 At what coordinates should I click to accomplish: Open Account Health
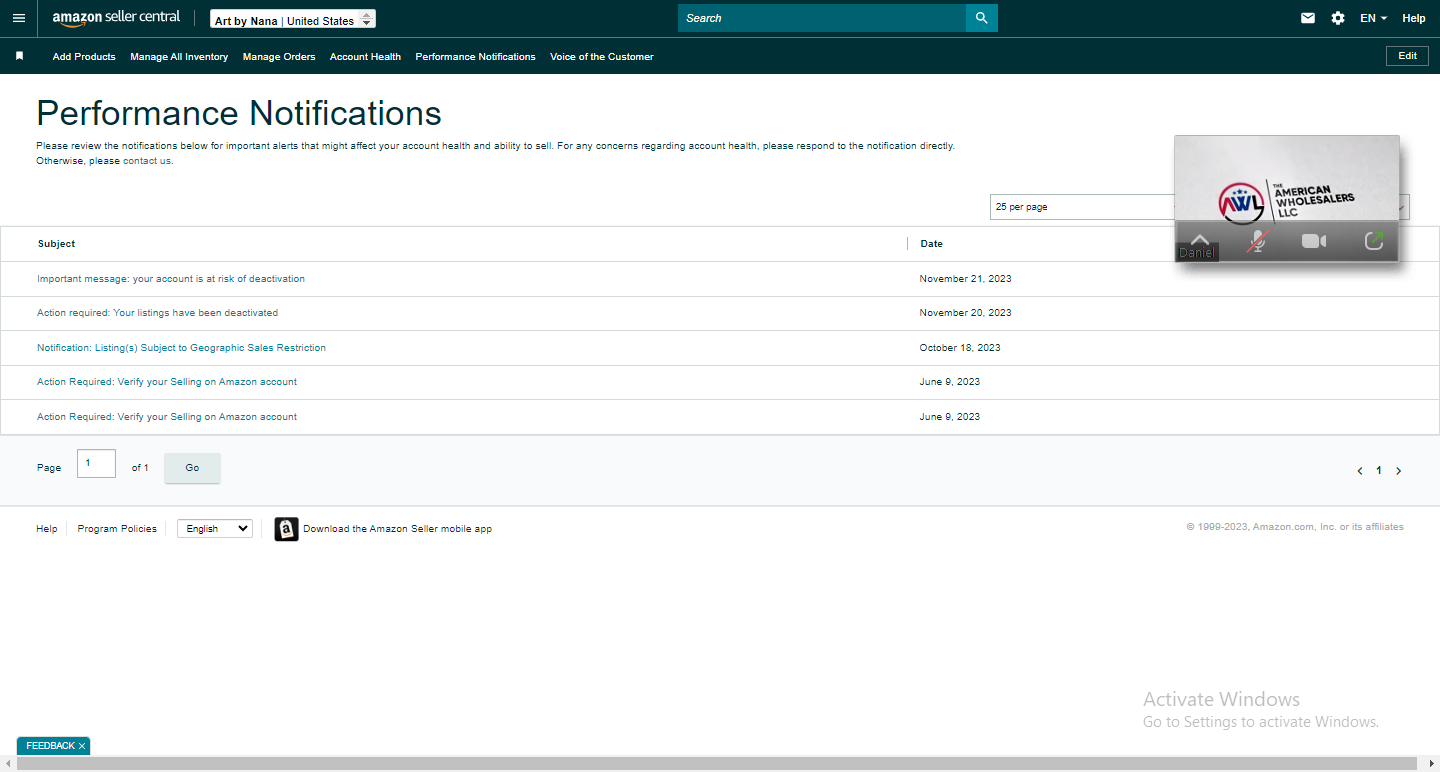coord(365,57)
